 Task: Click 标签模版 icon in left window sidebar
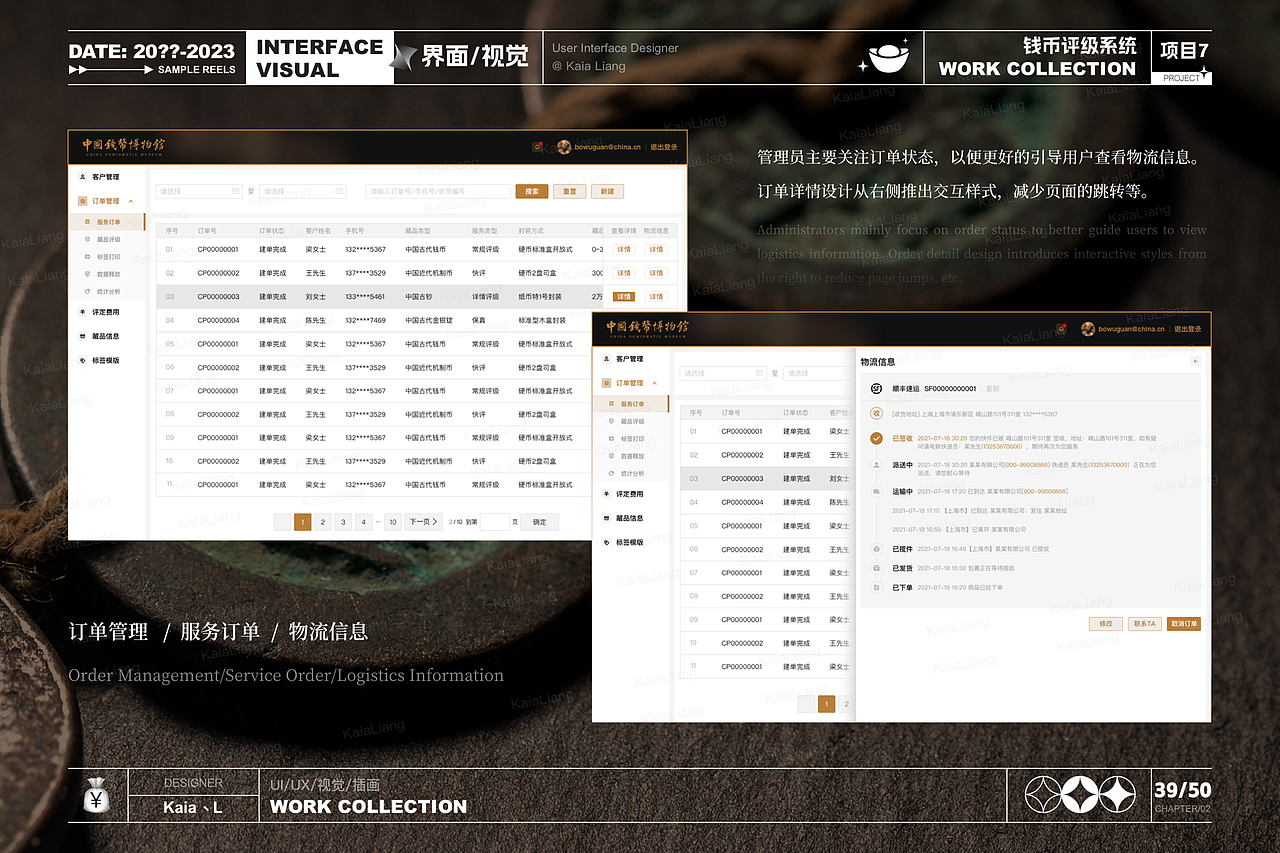82,360
